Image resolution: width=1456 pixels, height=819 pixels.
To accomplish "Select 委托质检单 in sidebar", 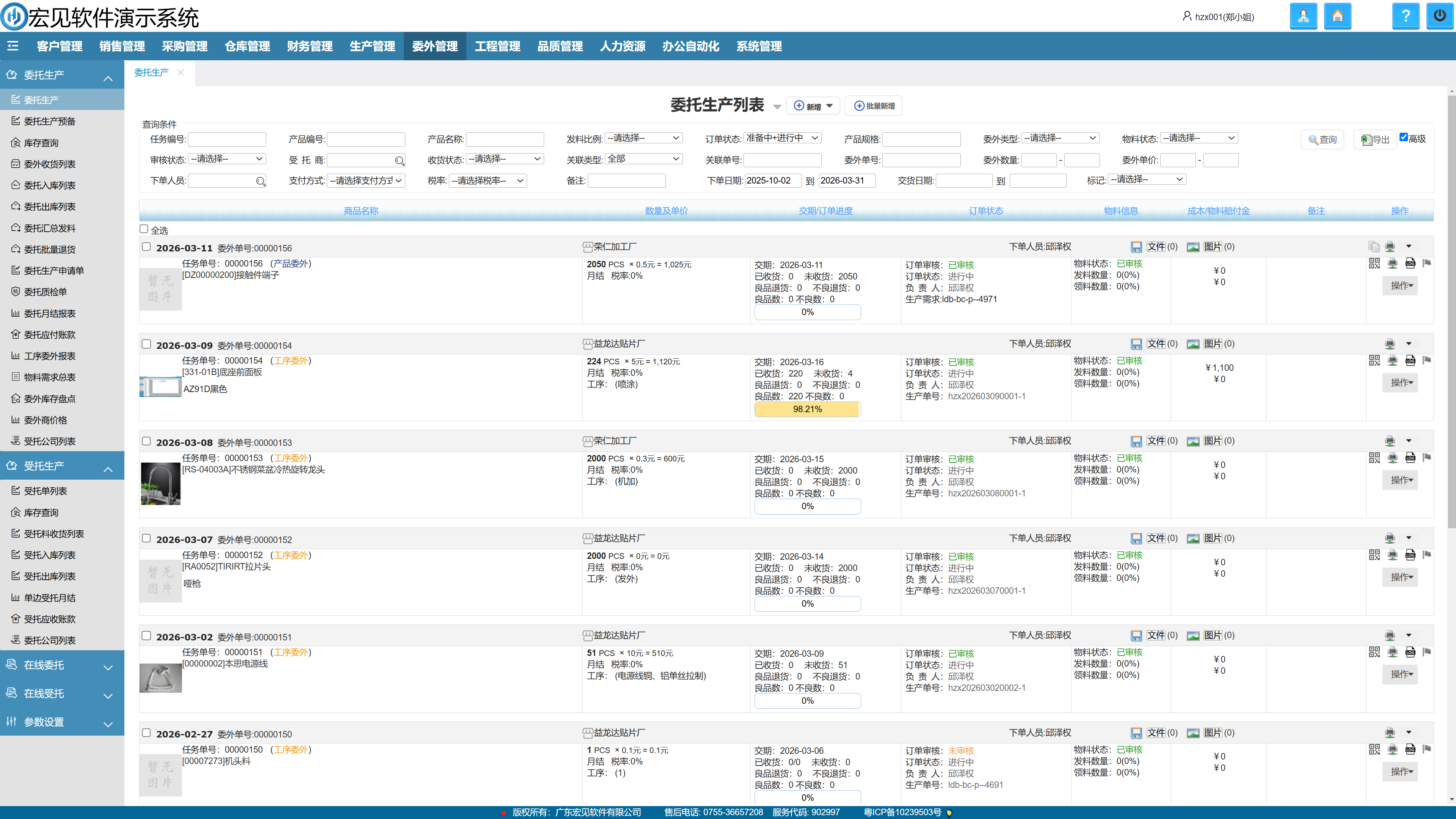I will (45, 292).
